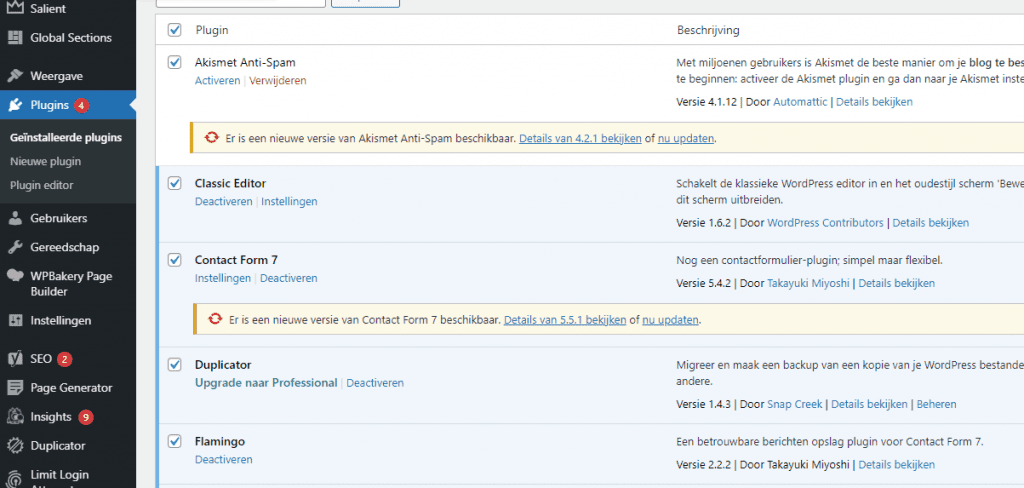Uncheck the Flamingo plugin checkbox
The width and height of the screenshot is (1024, 488).
174,442
